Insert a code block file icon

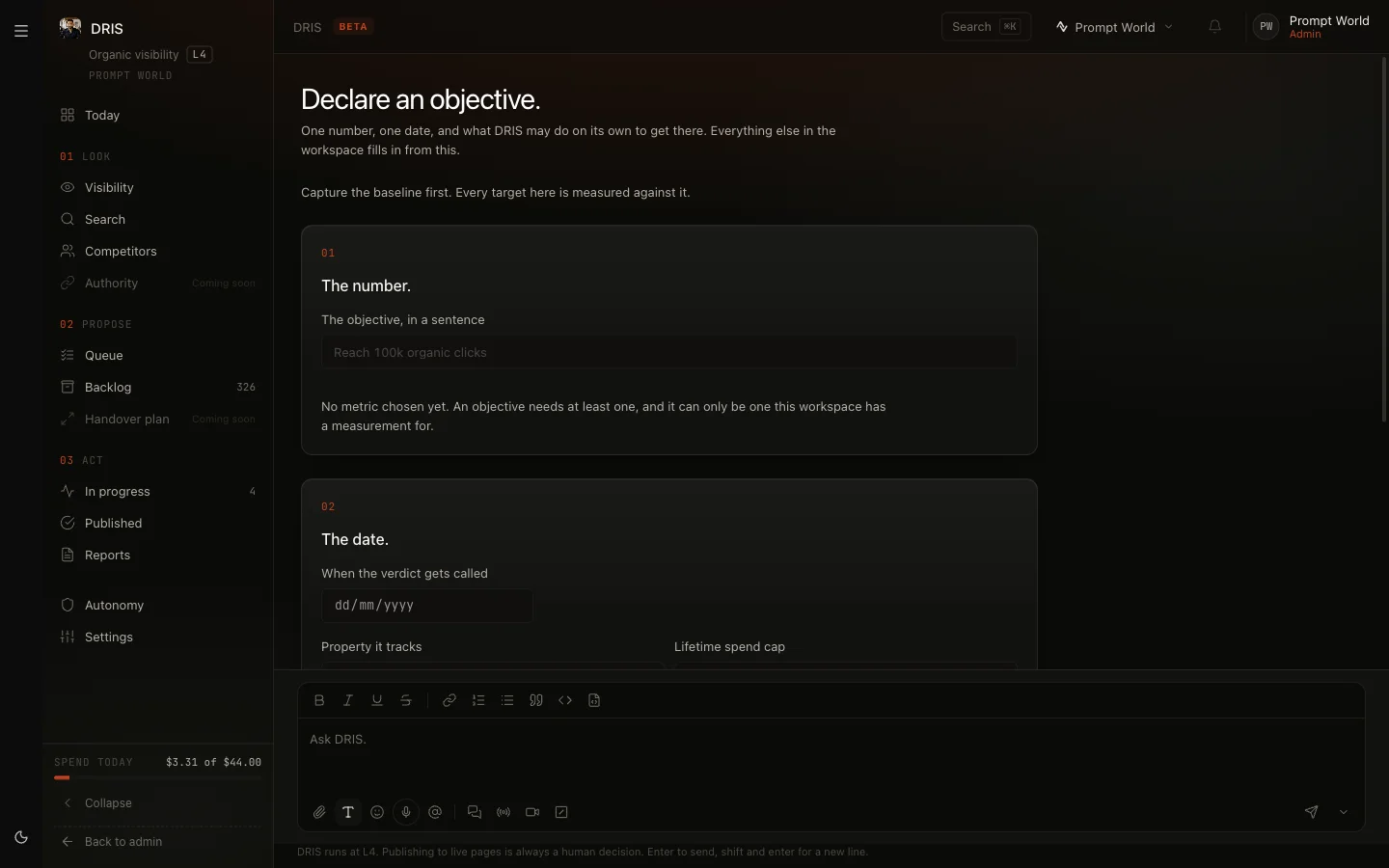coord(594,700)
